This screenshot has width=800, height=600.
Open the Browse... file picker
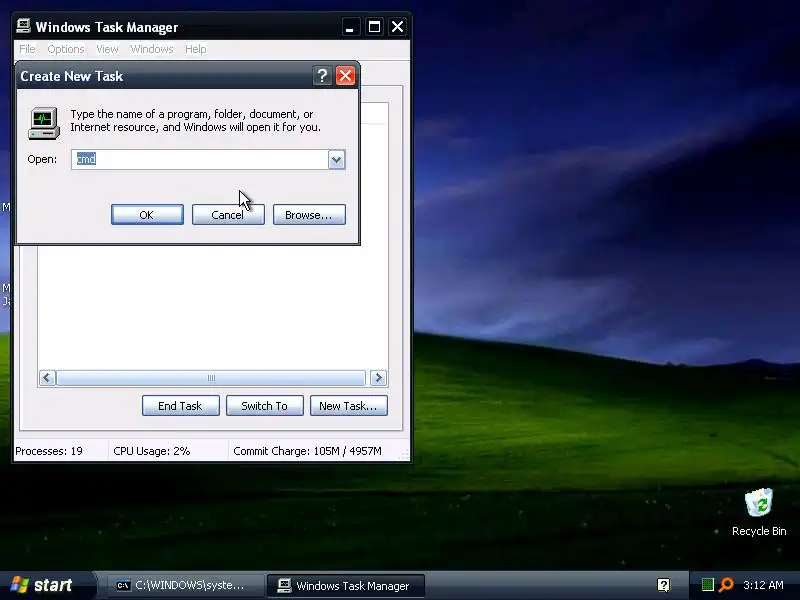pyautogui.click(x=309, y=215)
